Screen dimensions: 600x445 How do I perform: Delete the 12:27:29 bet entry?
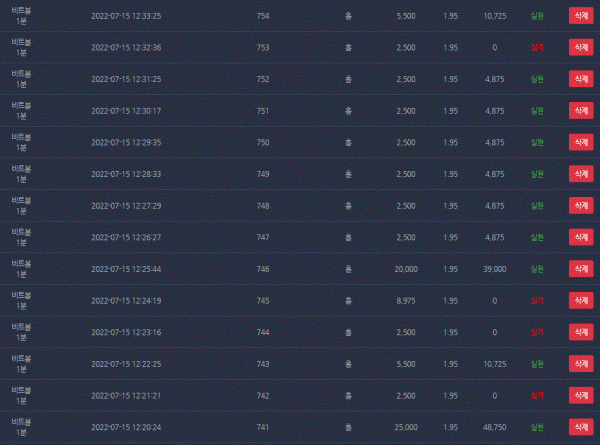pyautogui.click(x=581, y=205)
